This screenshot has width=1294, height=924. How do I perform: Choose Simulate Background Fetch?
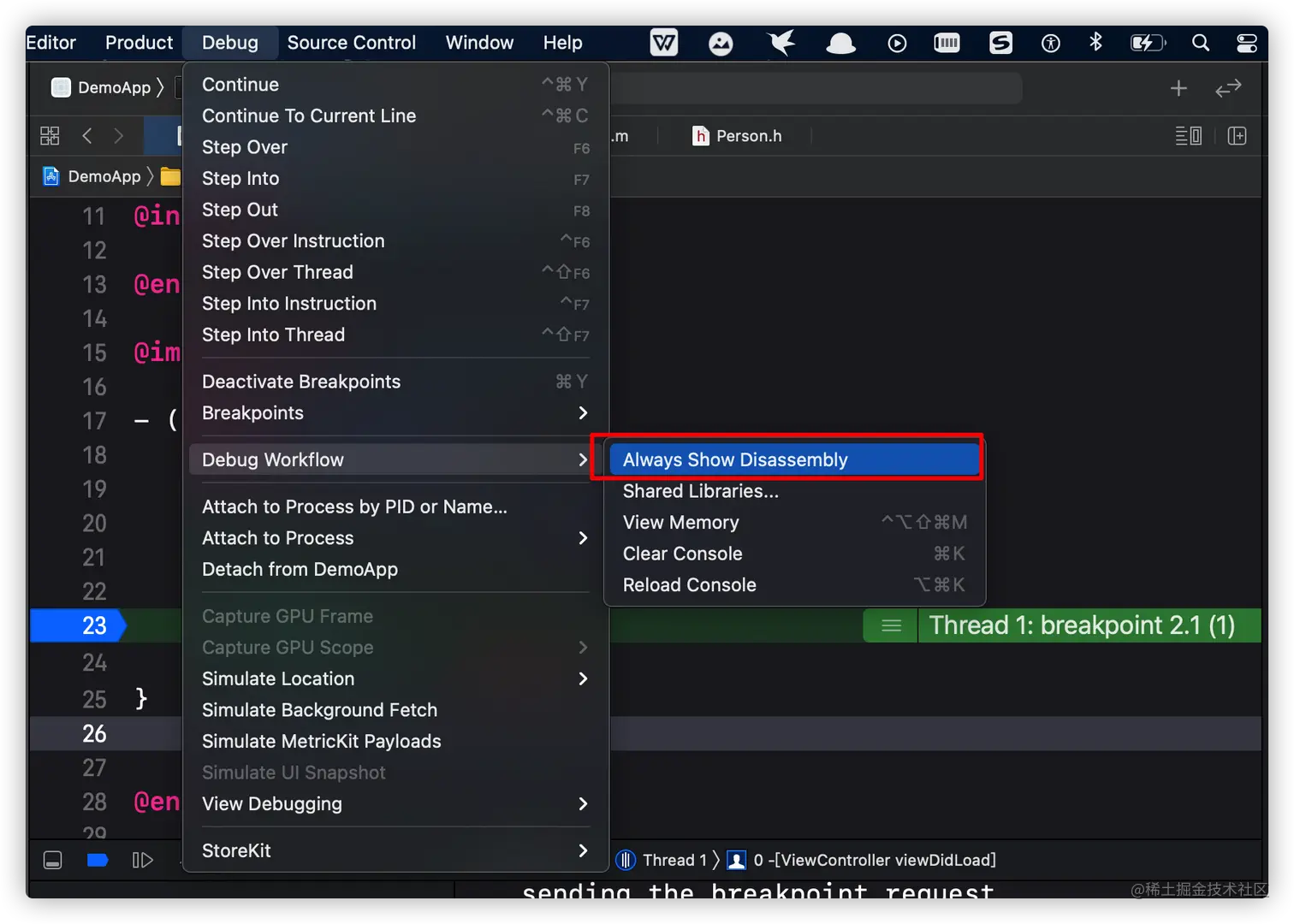395,710
